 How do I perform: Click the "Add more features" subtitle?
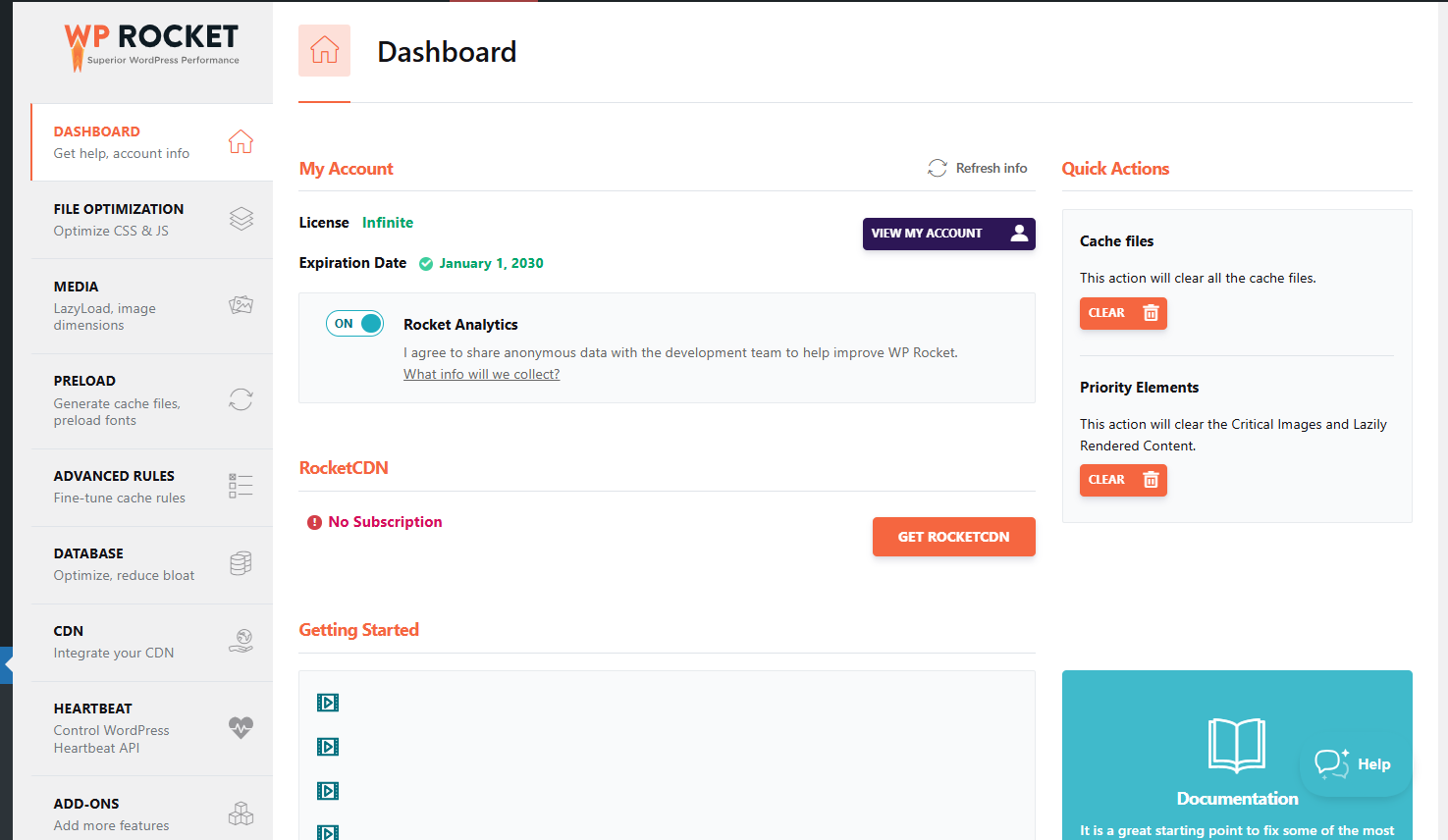112,826
